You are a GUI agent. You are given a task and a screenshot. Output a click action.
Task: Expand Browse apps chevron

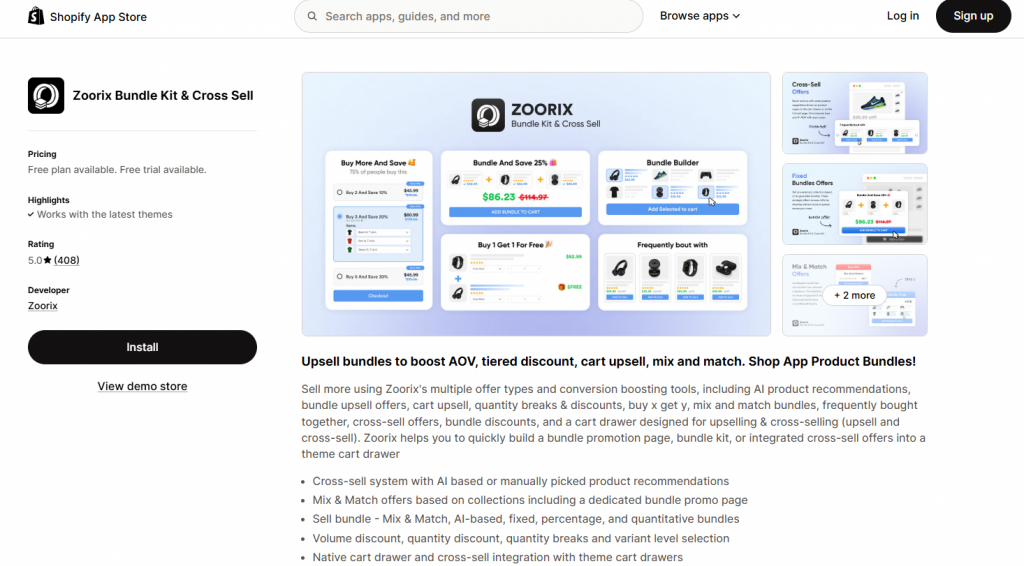(x=737, y=16)
